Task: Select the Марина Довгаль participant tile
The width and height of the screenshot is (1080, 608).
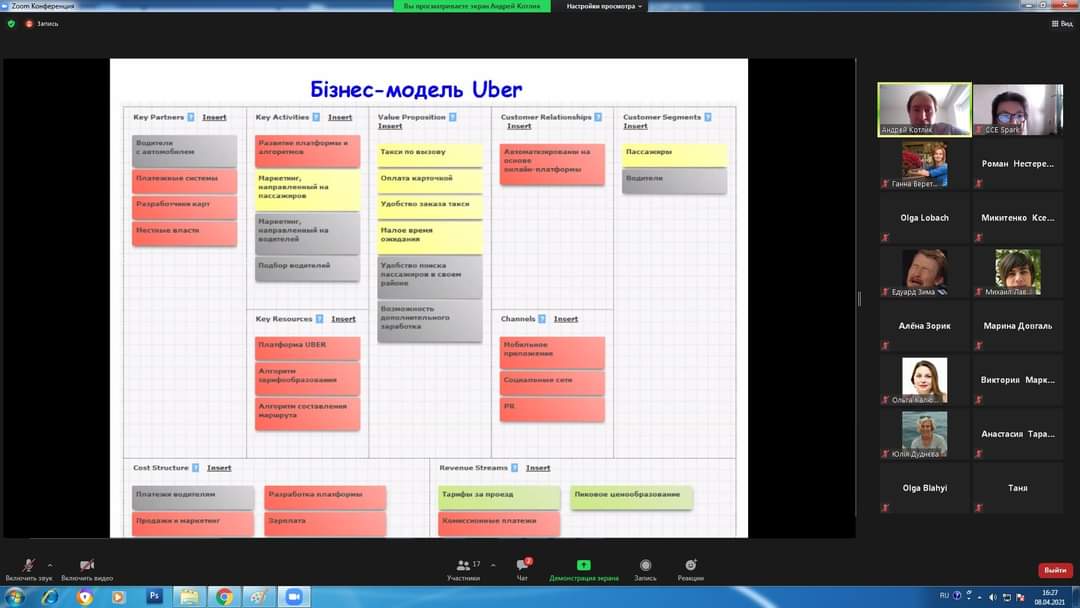Action: 1018,326
